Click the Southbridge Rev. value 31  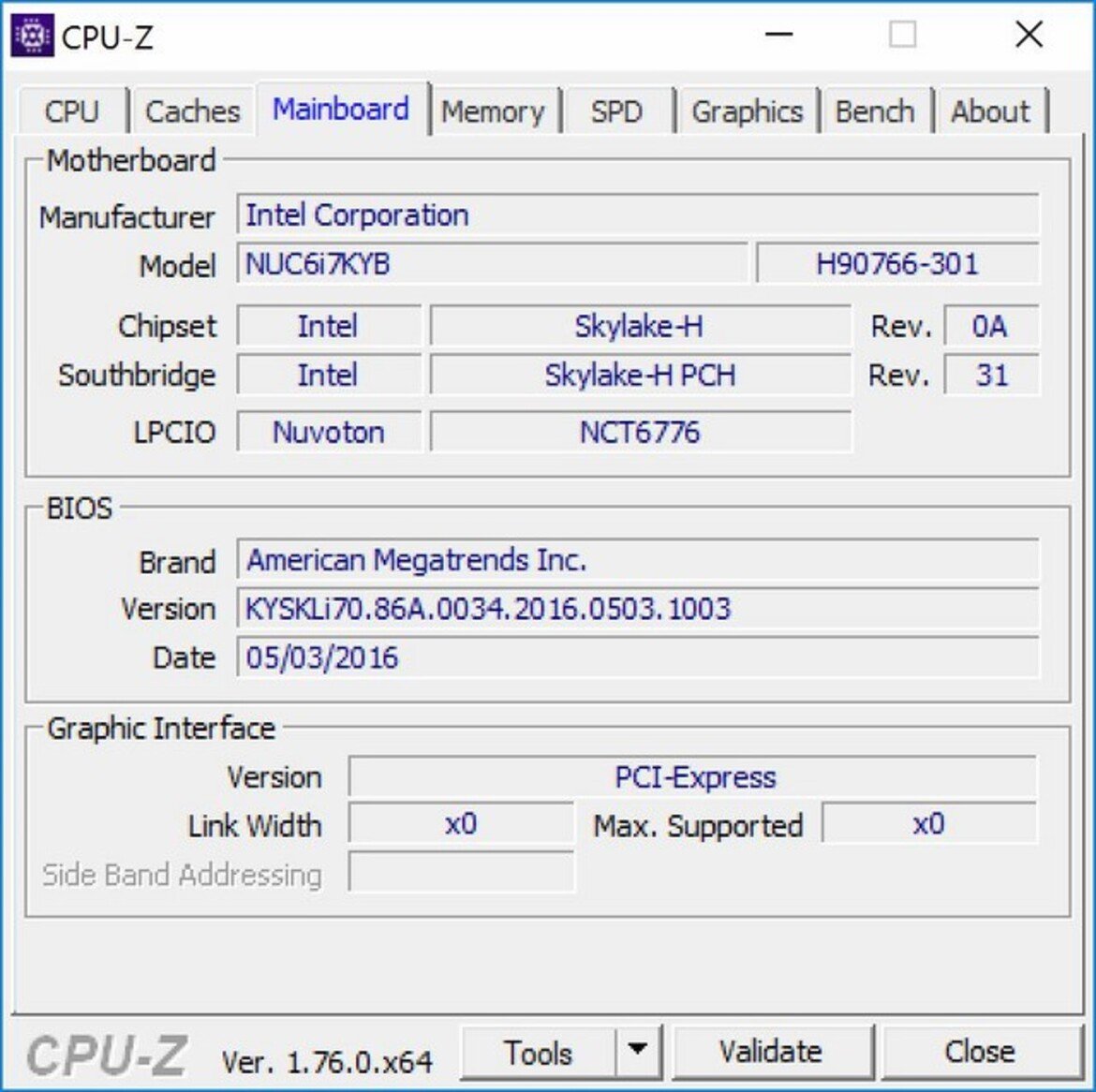990,376
